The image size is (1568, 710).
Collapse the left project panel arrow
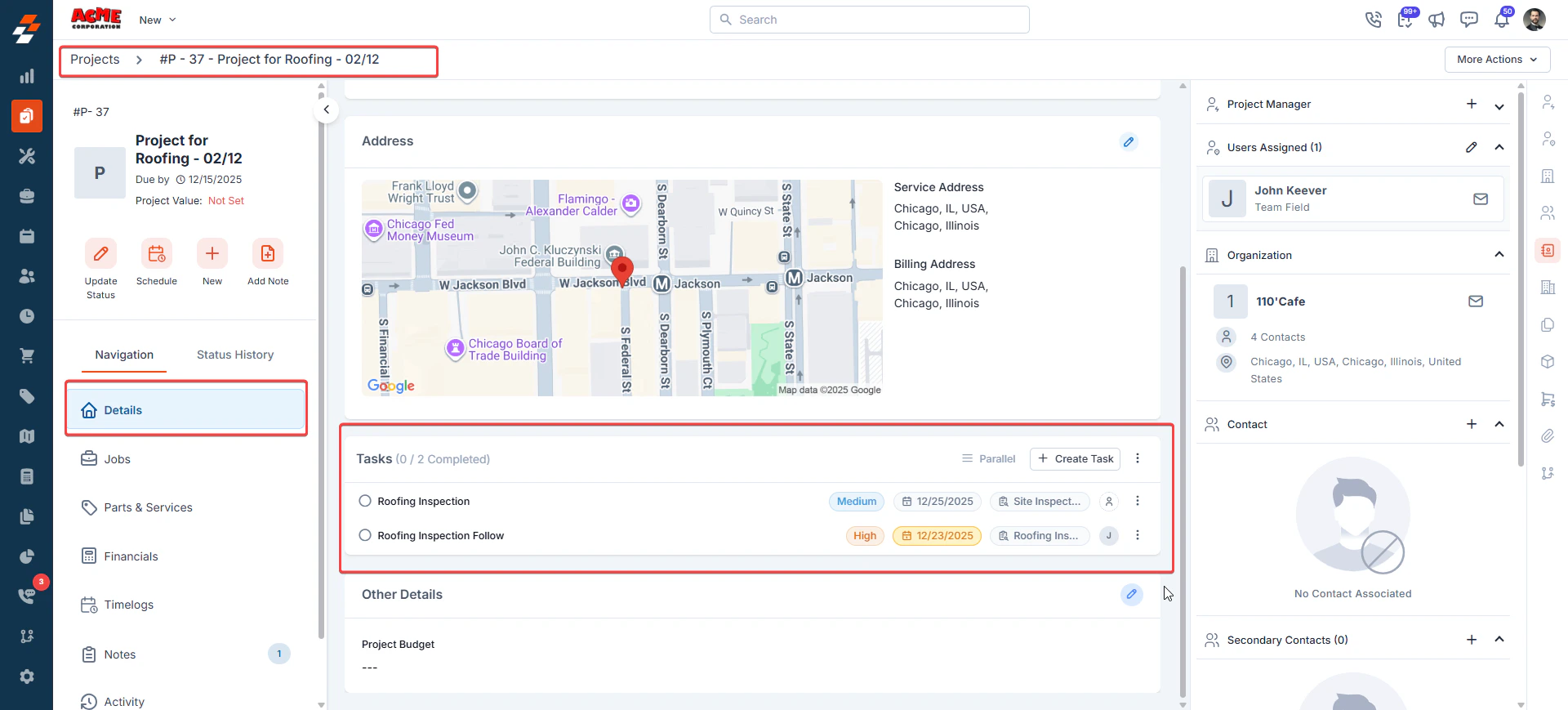coord(326,109)
